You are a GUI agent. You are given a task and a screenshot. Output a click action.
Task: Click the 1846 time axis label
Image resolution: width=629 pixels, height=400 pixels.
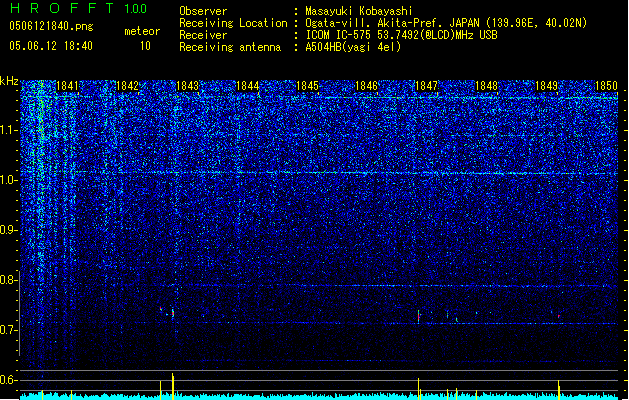pos(367,85)
